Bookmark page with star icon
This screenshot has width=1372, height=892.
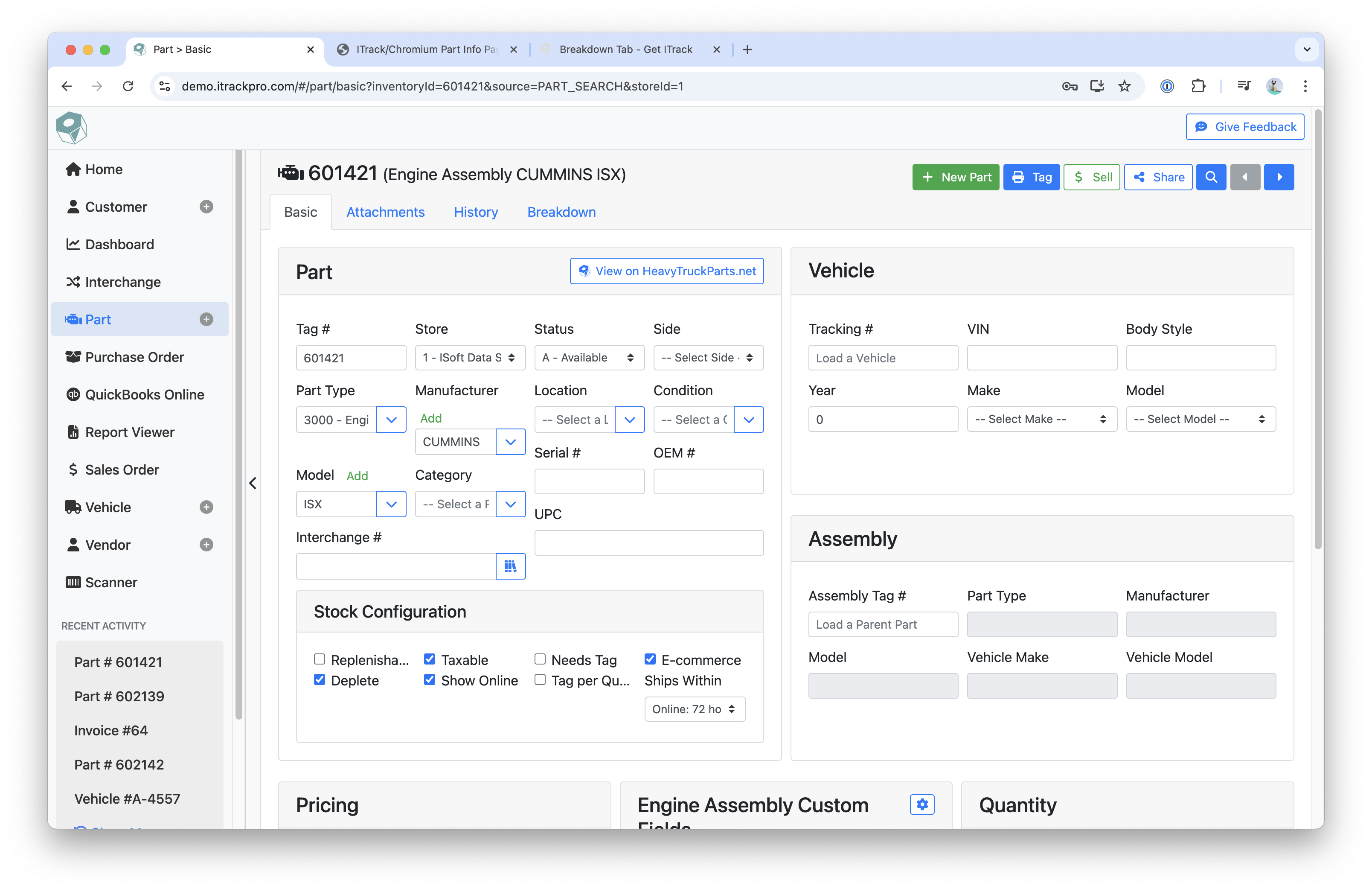[x=1124, y=86]
